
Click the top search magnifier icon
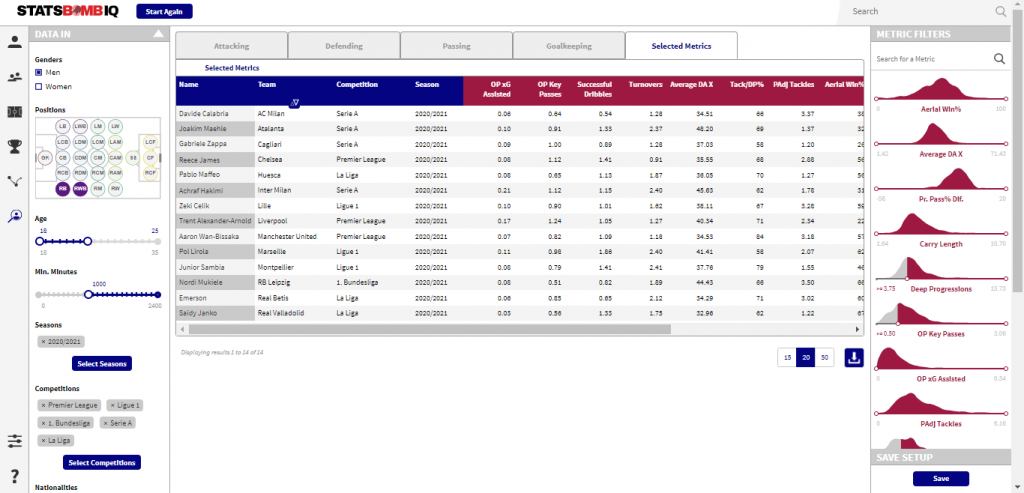click(x=1000, y=11)
